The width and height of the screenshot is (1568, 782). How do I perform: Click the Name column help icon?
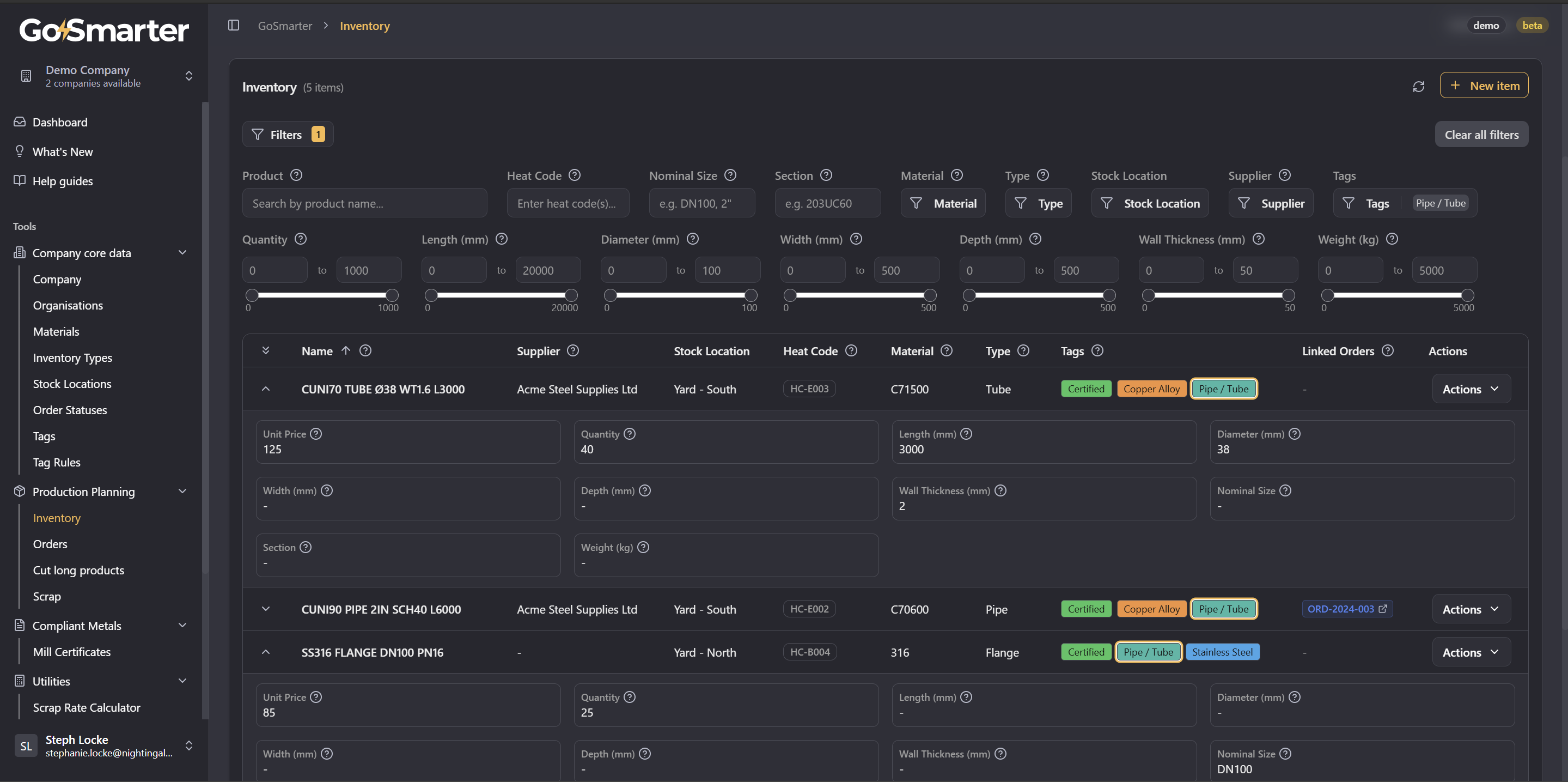[x=365, y=351]
